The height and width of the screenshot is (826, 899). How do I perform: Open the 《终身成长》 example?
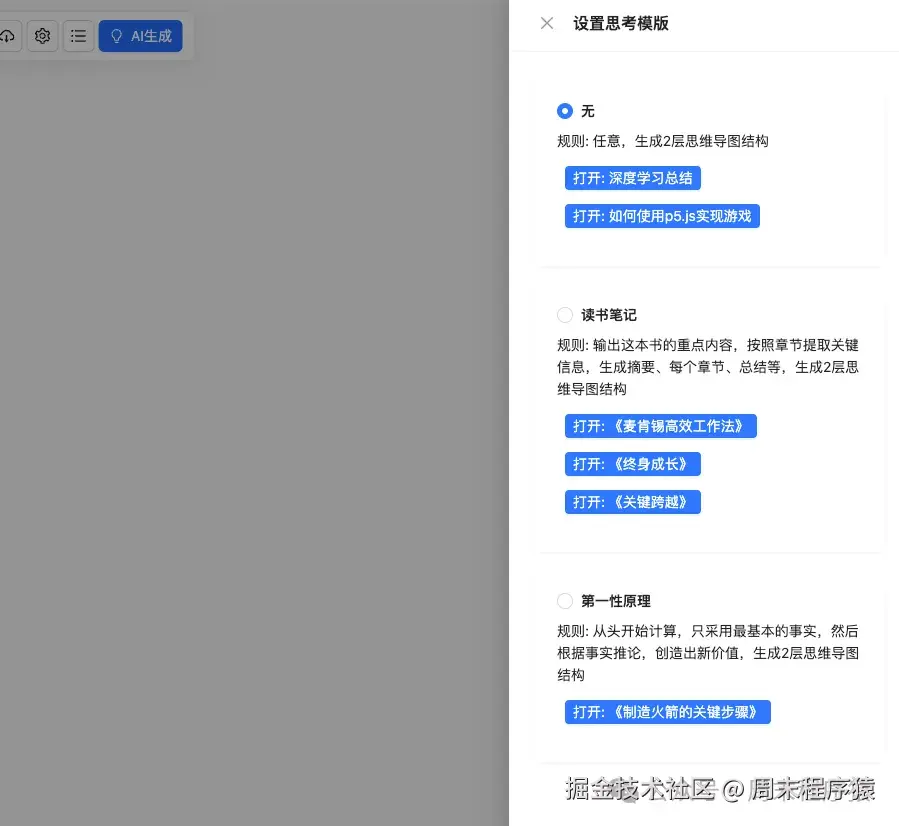pos(633,463)
